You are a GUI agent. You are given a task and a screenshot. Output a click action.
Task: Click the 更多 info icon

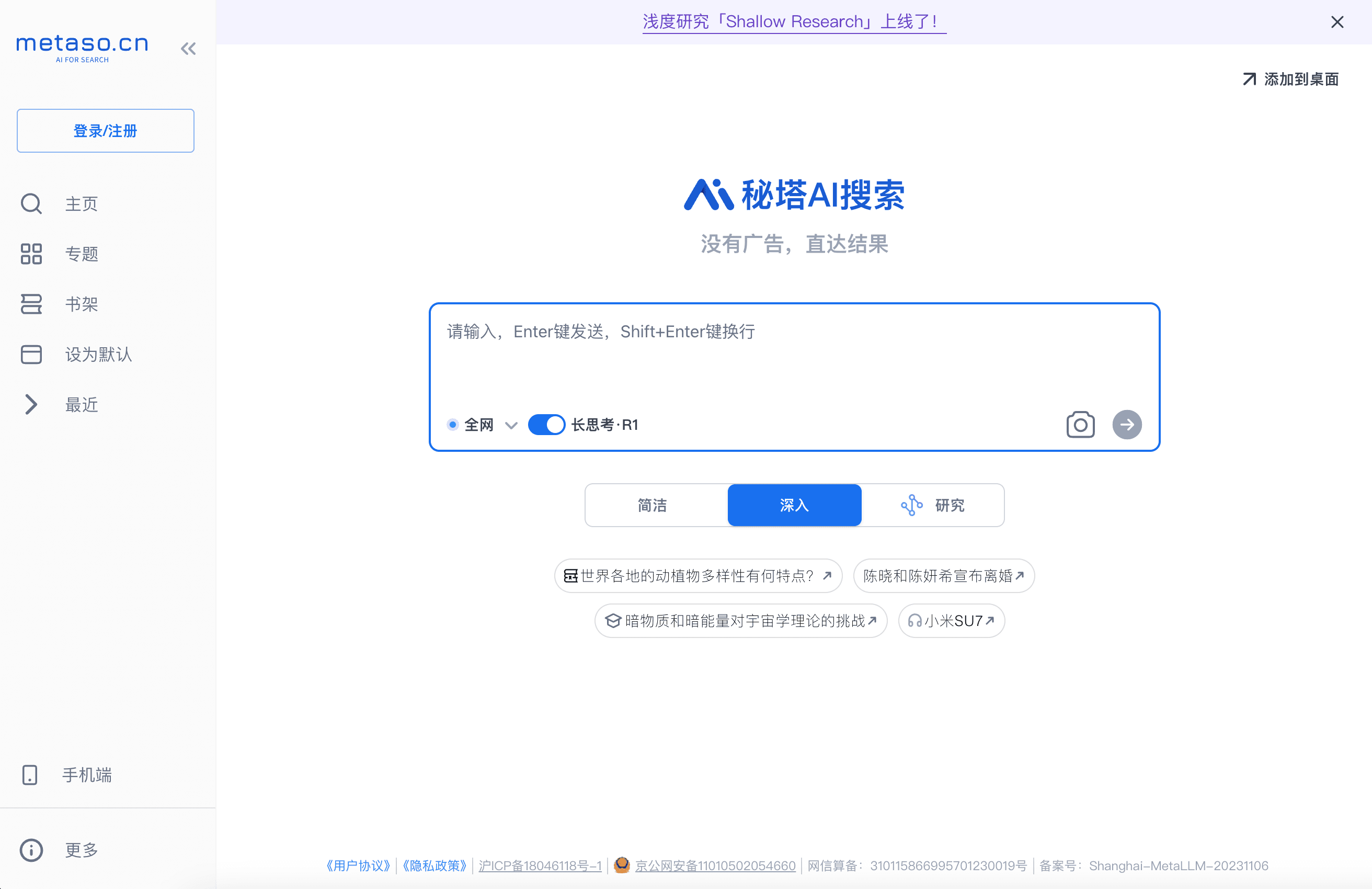point(31,850)
